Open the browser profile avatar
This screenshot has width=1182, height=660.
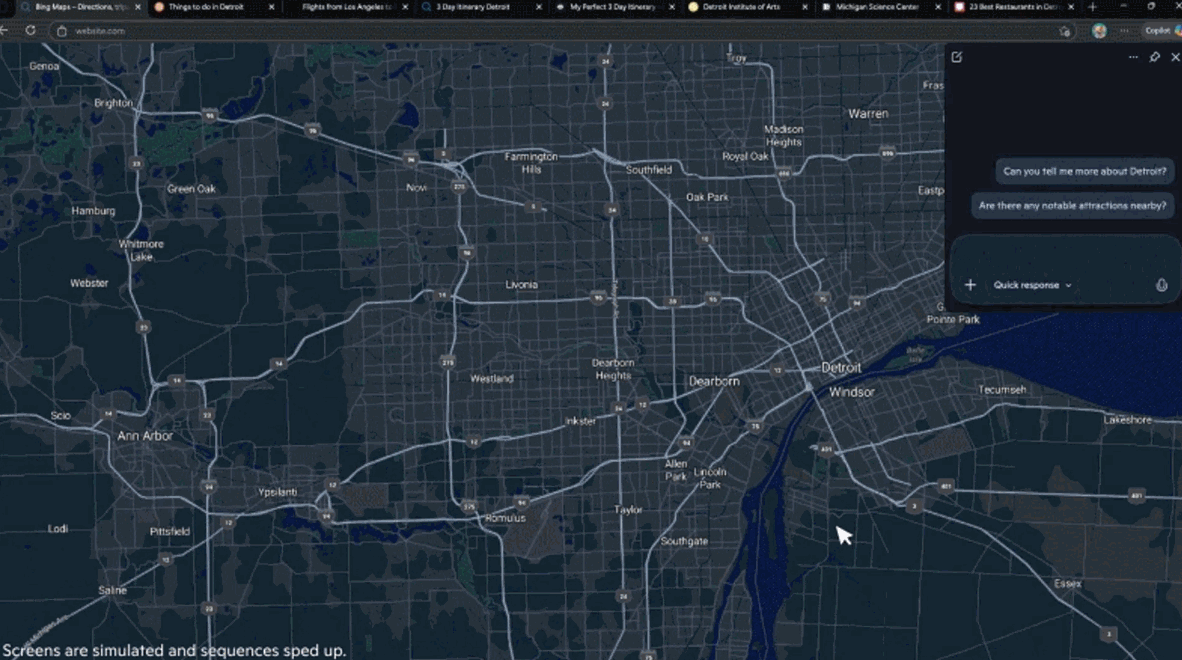[1099, 30]
